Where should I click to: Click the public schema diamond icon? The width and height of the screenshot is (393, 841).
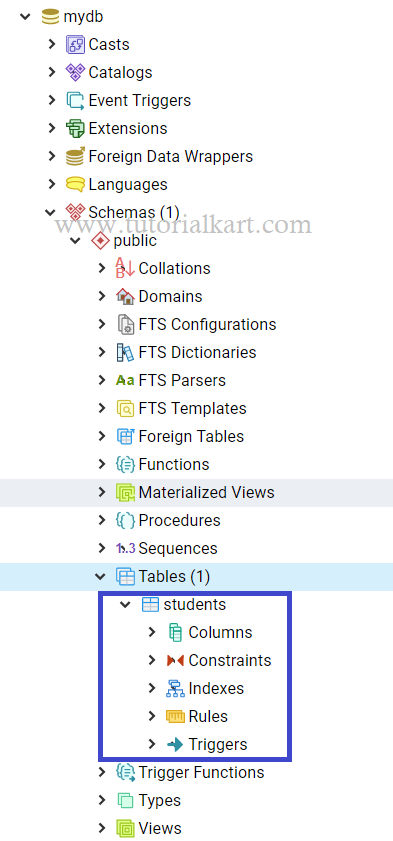[x=100, y=240]
